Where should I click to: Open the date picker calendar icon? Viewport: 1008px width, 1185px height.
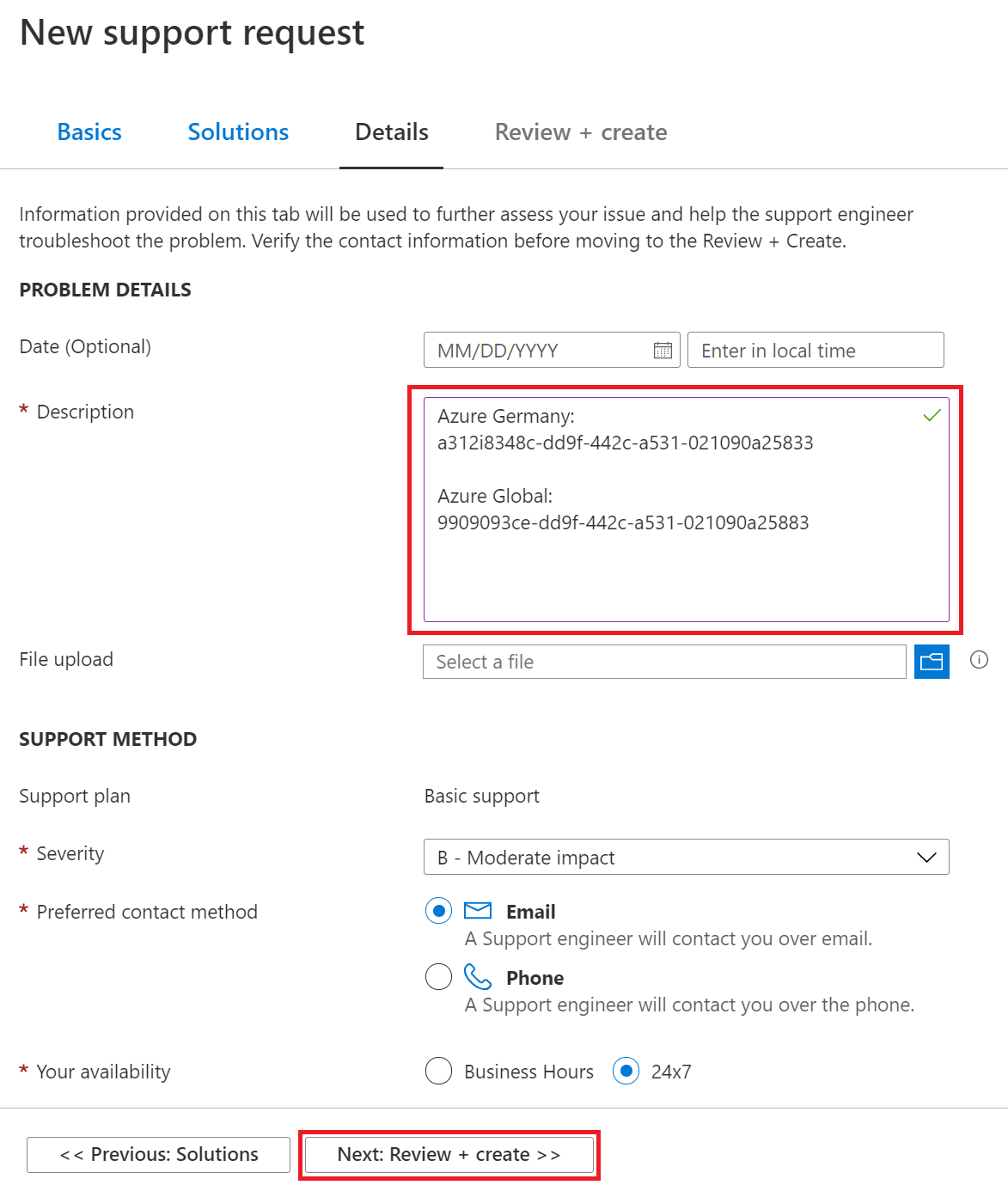tap(662, 350)
